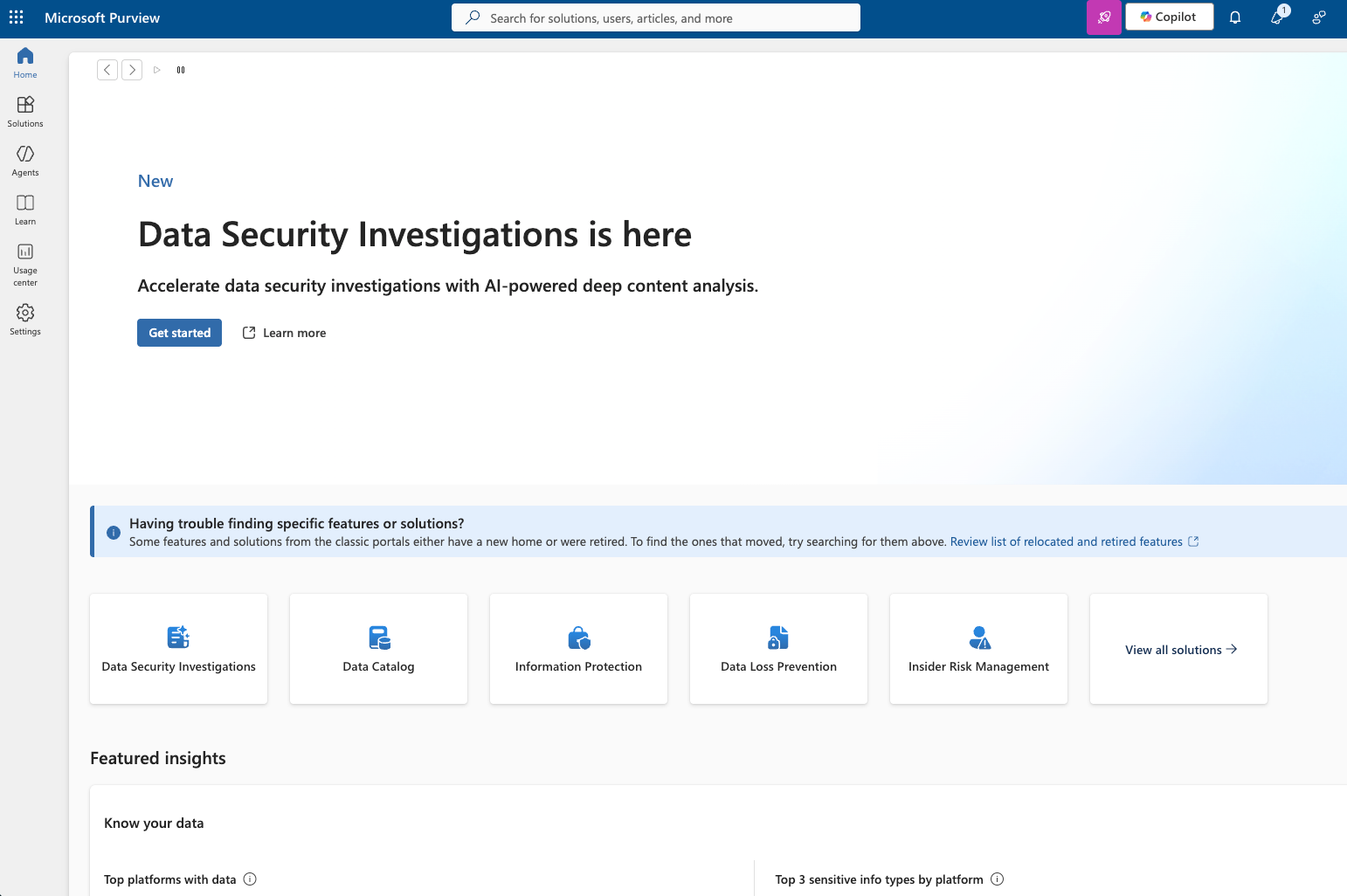Open the notifications bell icon
Screen dimensions: 1347x896
click(x=1235, y=17)
